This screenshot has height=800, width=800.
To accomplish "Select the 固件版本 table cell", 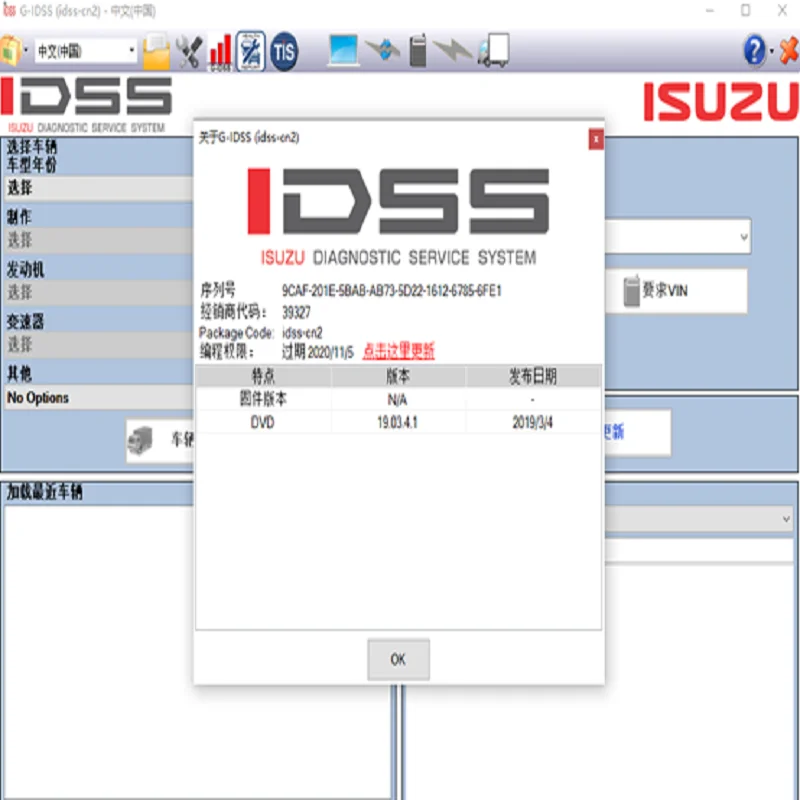I will coord(263,399).
